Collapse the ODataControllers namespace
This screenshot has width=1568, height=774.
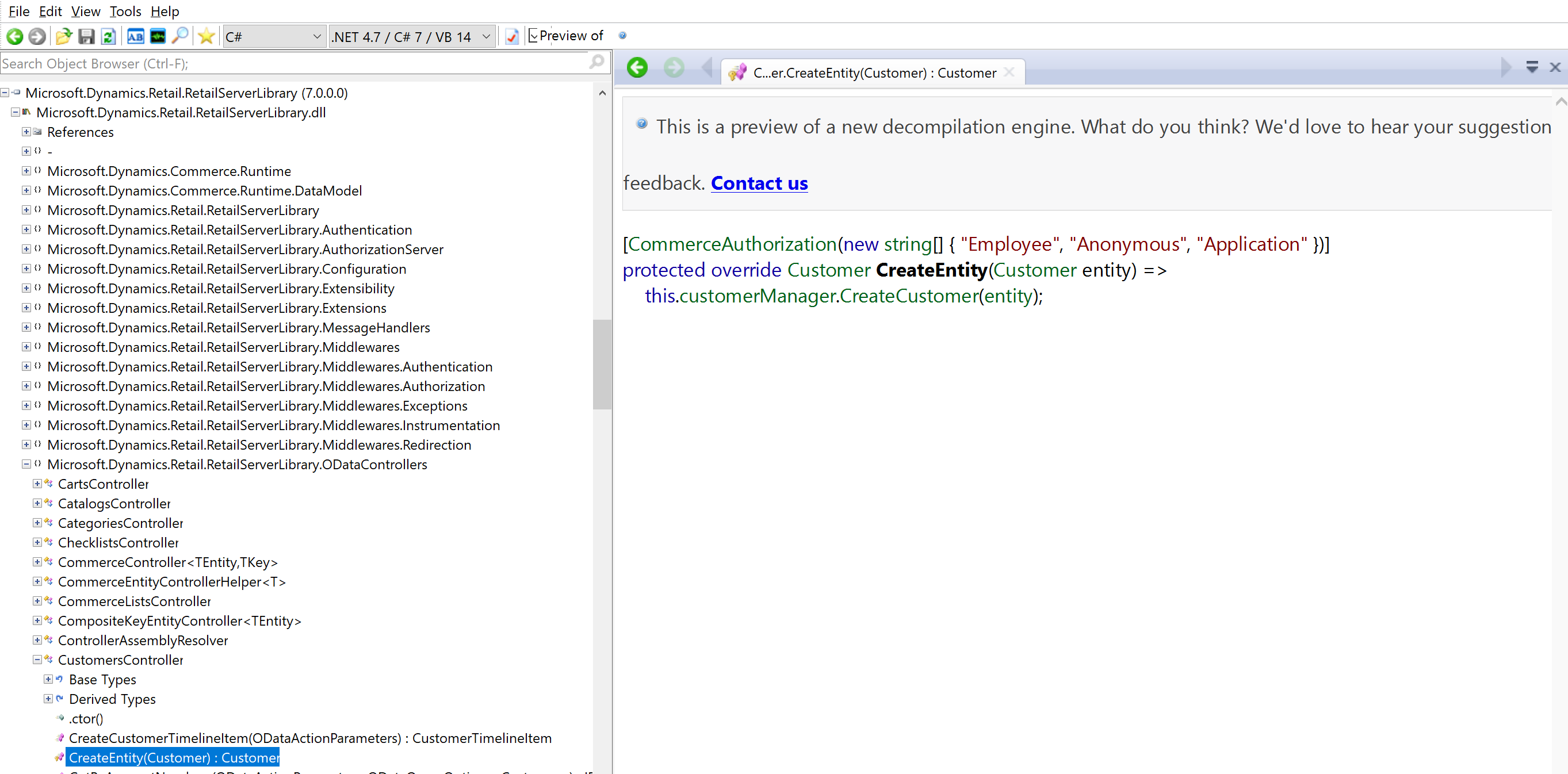click(26, 464)
